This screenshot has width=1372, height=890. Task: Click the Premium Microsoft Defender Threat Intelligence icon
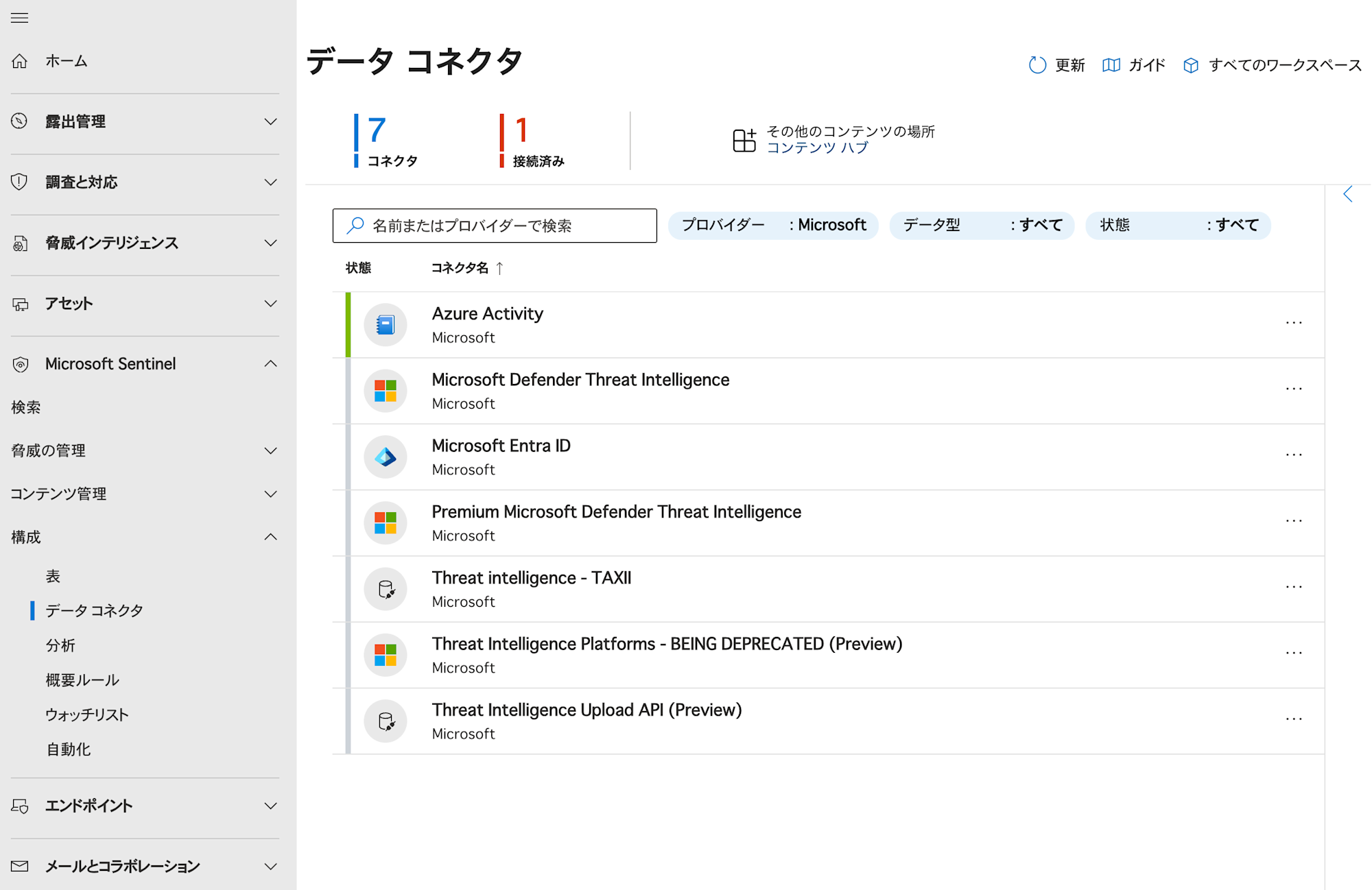tap(386, 523)
